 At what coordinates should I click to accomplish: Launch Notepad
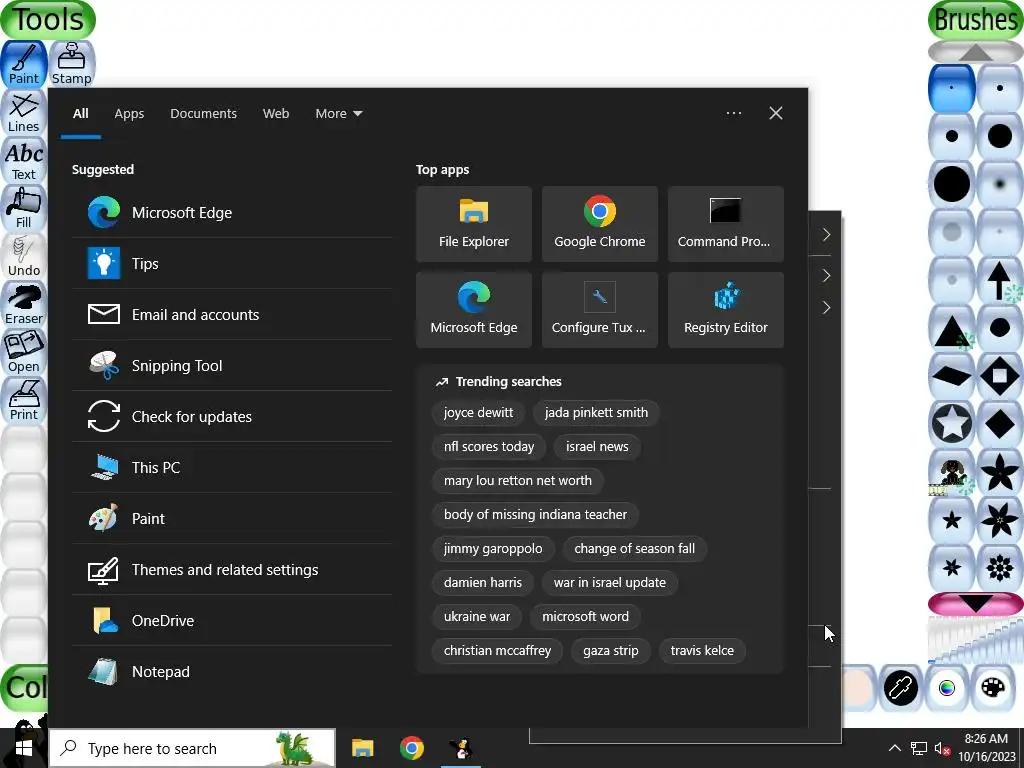[x=232, y=671]
